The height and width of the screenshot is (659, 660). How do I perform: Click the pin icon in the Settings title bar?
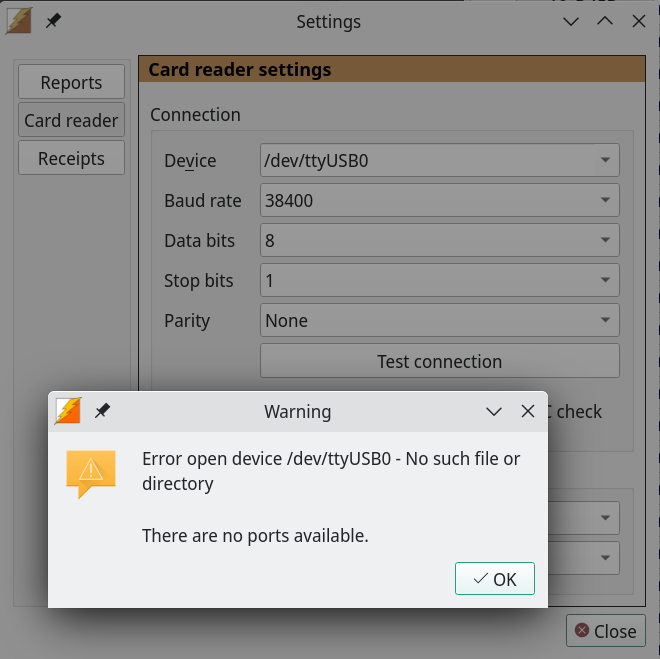coord(53,21)
